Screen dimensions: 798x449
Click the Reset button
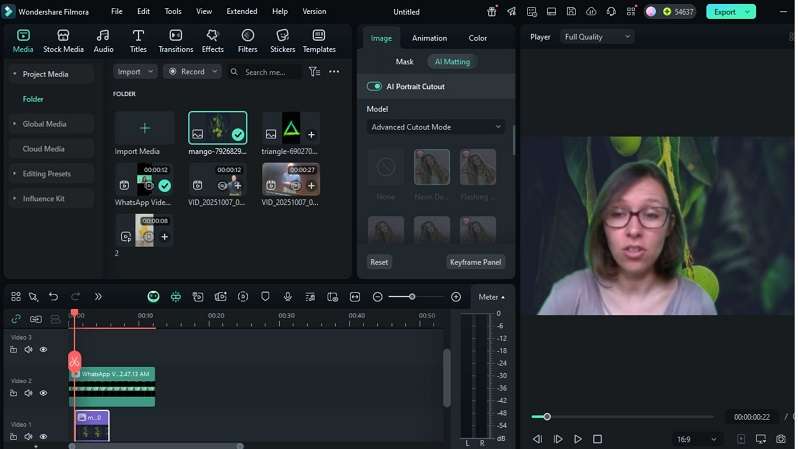coord(379,262)
